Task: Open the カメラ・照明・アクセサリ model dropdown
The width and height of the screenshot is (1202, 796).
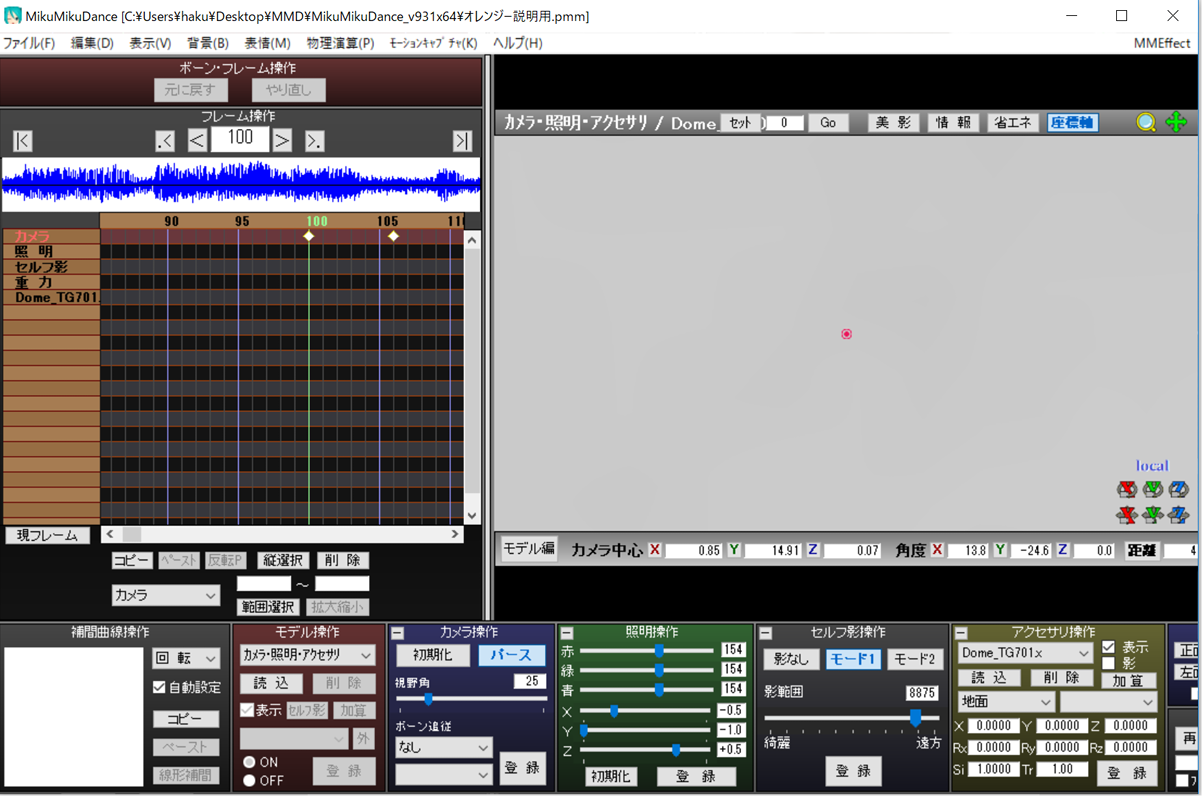Action: pyautogui.click(x=308, y=655)
